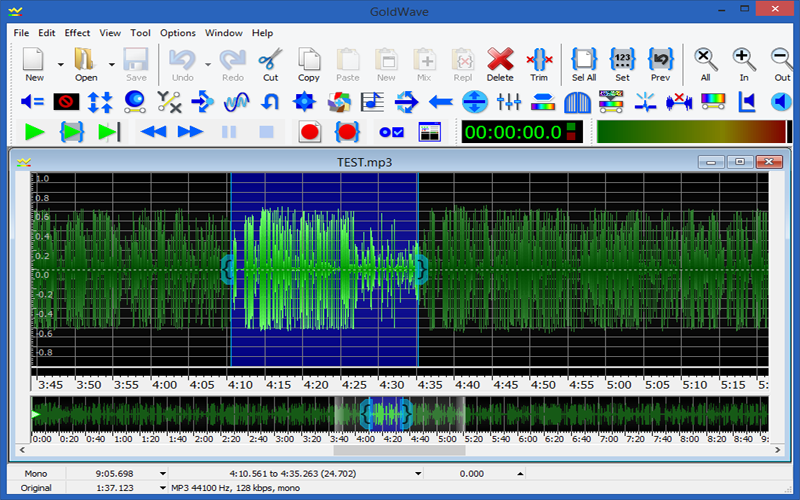This screenshot has width=800, height=500.
Task: Click the selection end brace marker in waveform
Action: [421, 269]
